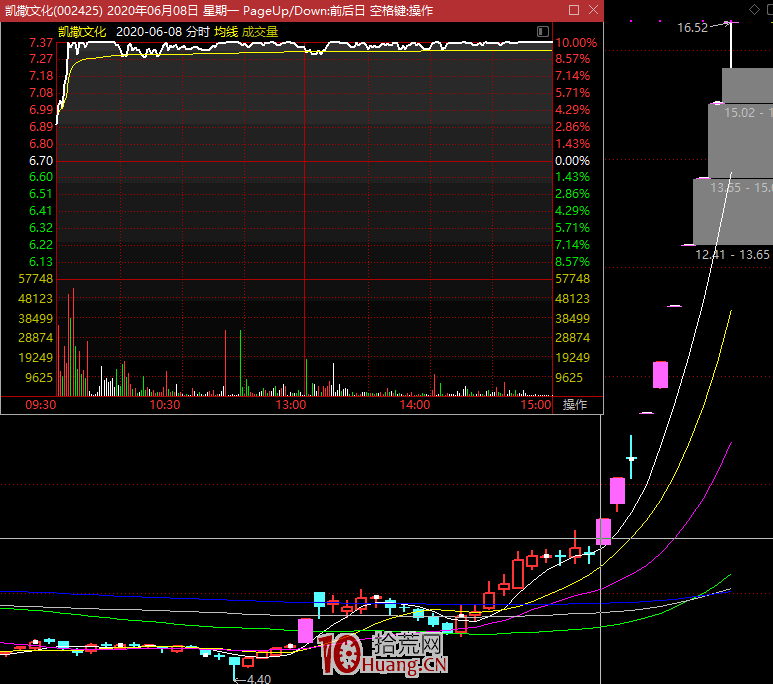Click the 均线 legend label

pyautogui.click(x=226, y=32)
